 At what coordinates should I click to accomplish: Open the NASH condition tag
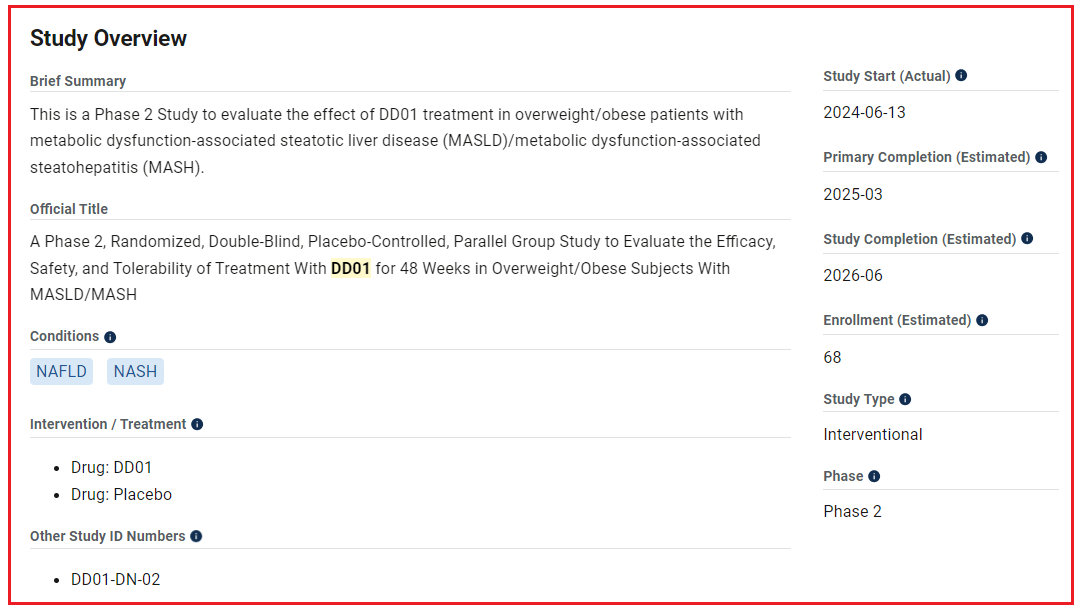[135, 372]
